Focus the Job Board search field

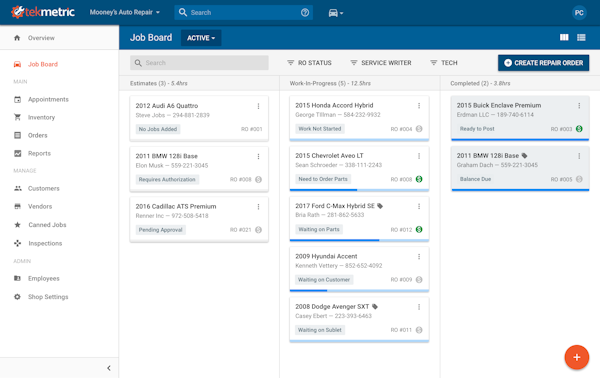(x=199, y=63)
